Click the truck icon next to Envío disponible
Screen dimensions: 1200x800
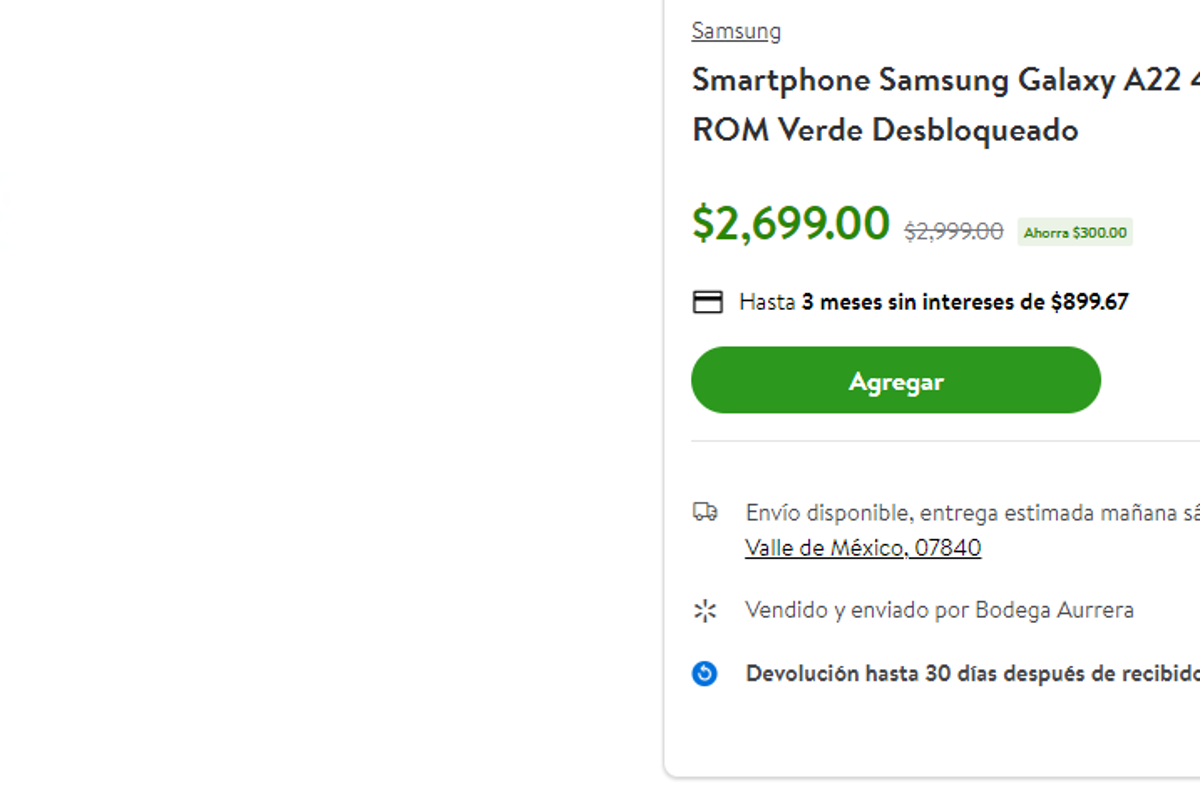[706, 511]
